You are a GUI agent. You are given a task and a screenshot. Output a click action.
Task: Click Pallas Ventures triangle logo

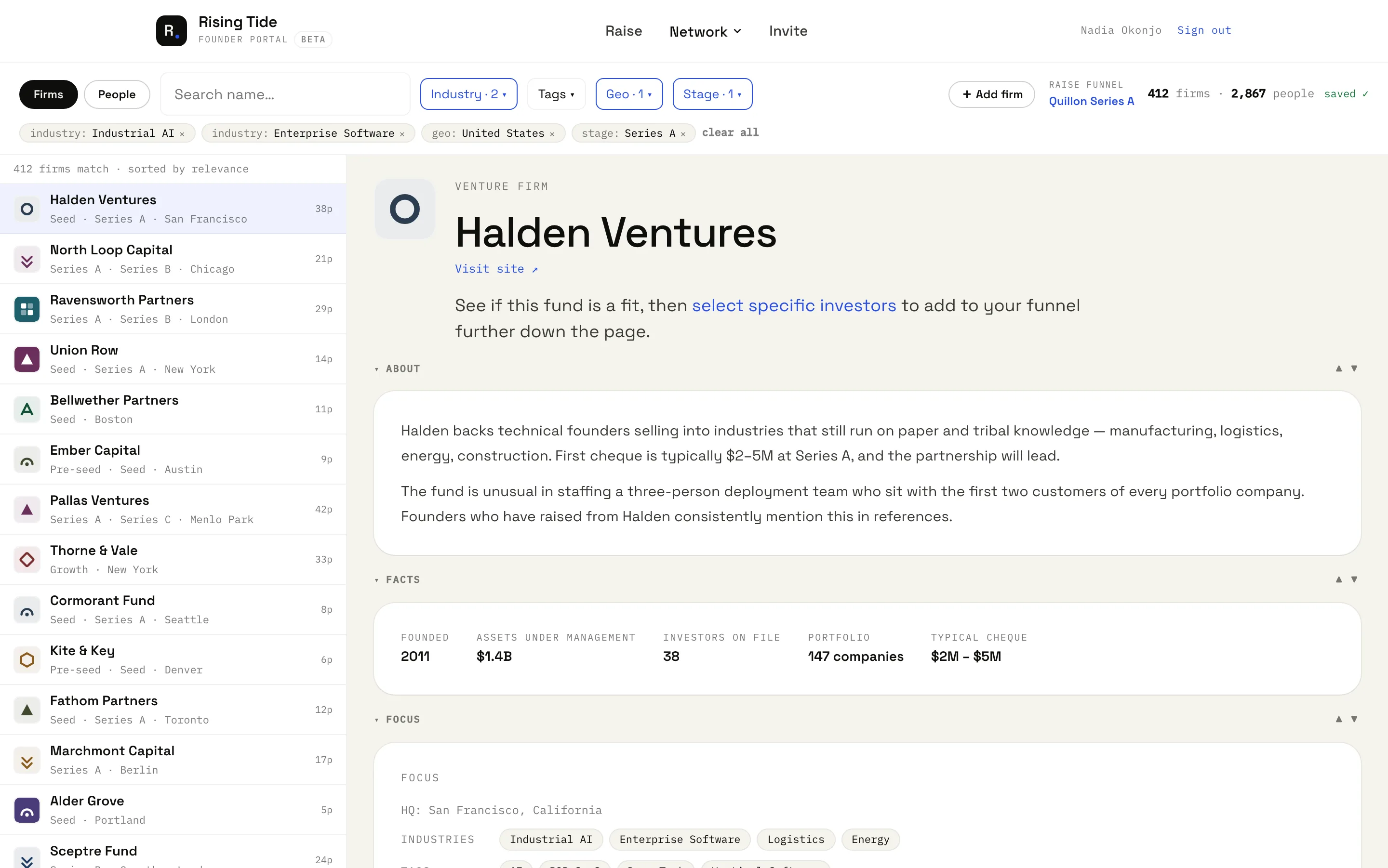(27, 509)
